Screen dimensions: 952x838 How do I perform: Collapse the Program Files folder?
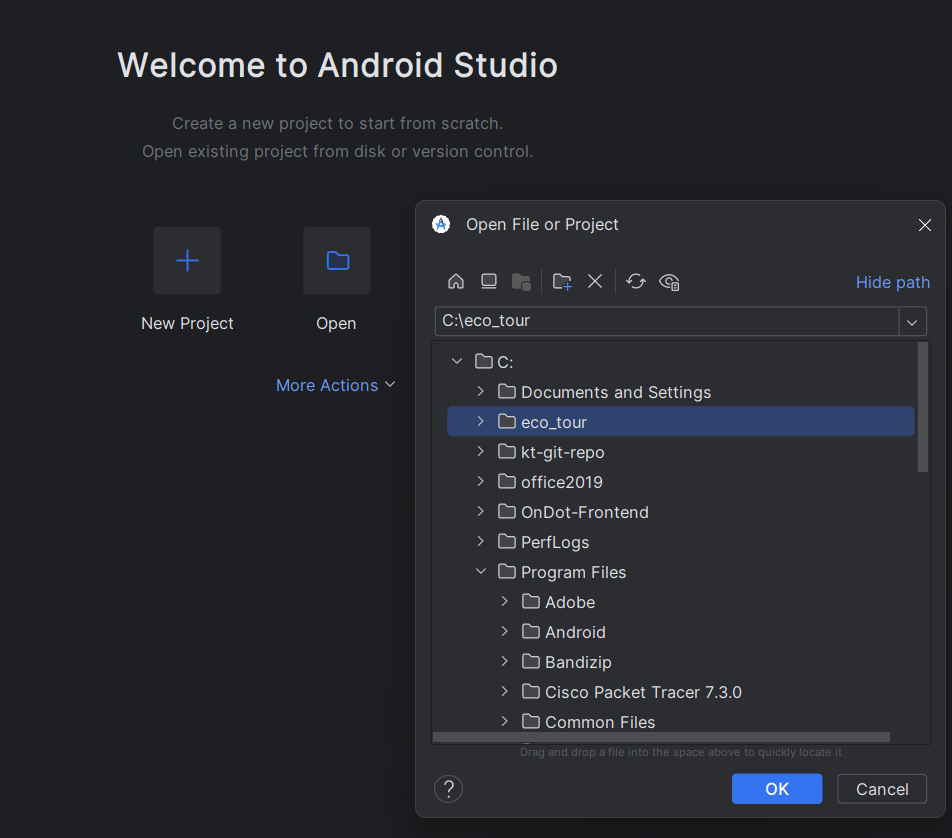pyautogui.click(x=481, y=571)
